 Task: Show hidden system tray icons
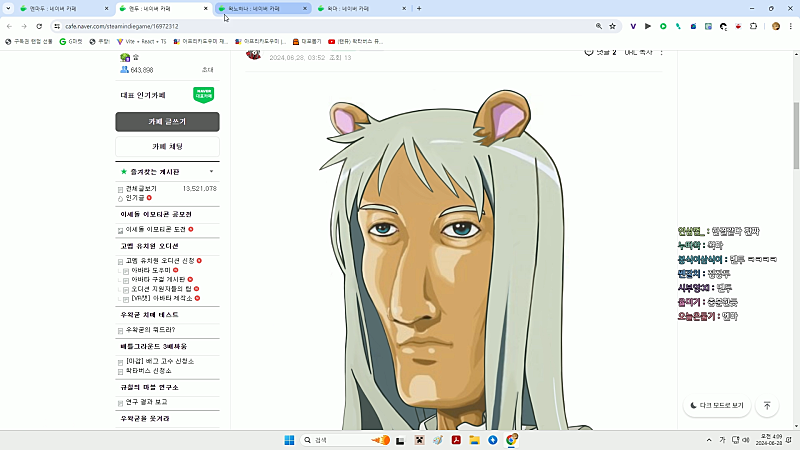[x=709, y=440]
